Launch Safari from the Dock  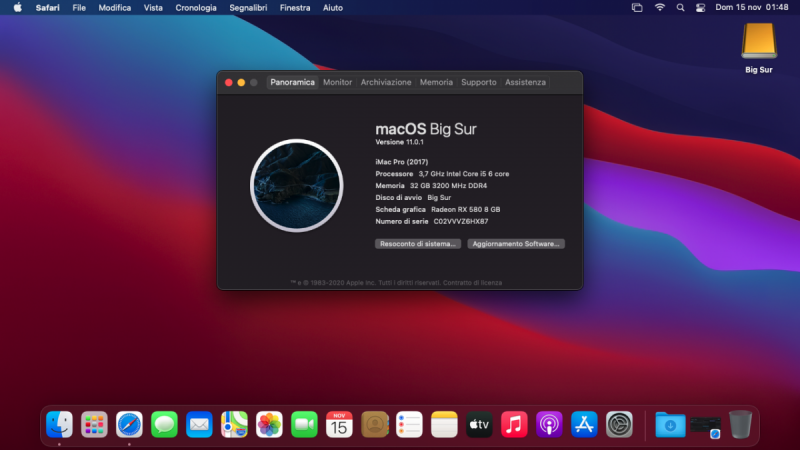[x=129, y=424]
